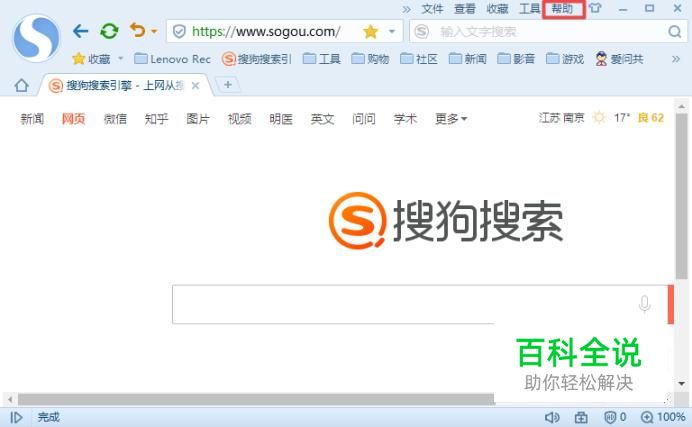The image size is (692, 427).
Task: Open the 游戏 bookmark folder
Action: click(565, 59)
